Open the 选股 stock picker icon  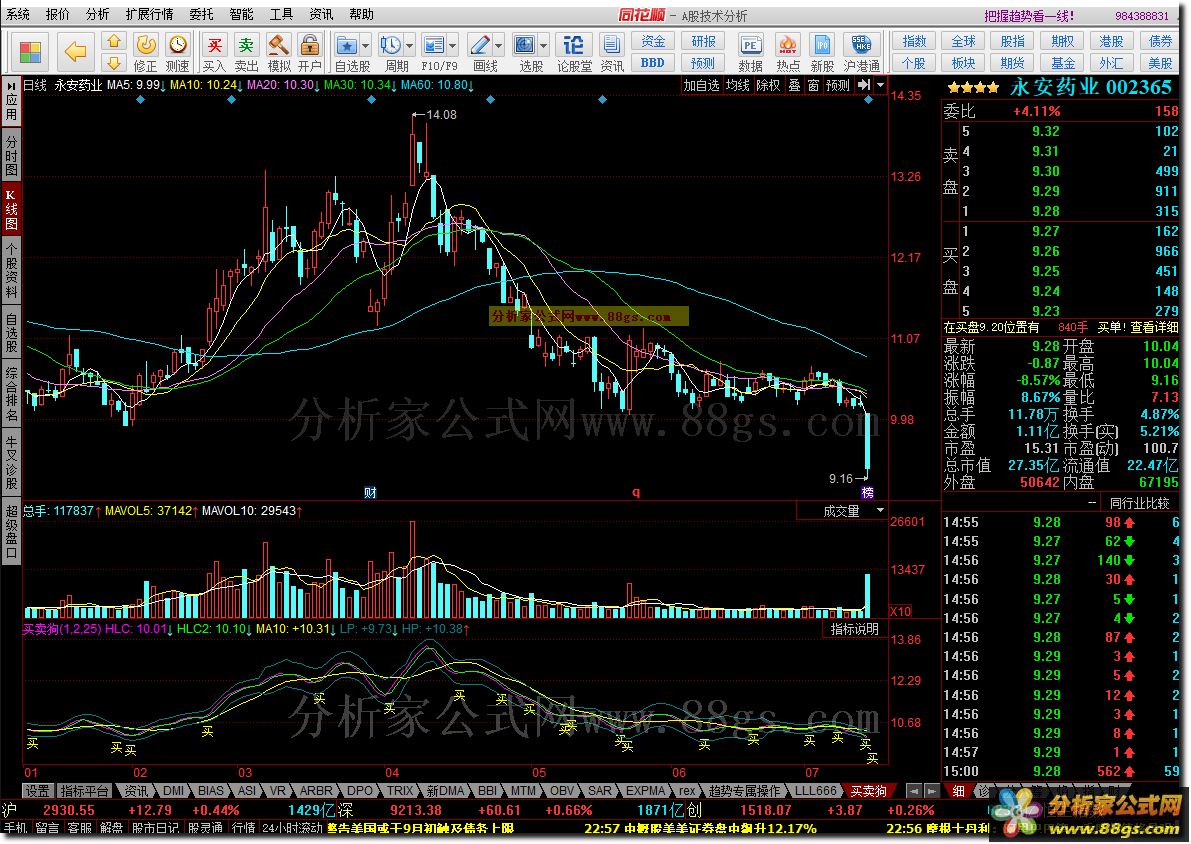click(524, 45)
